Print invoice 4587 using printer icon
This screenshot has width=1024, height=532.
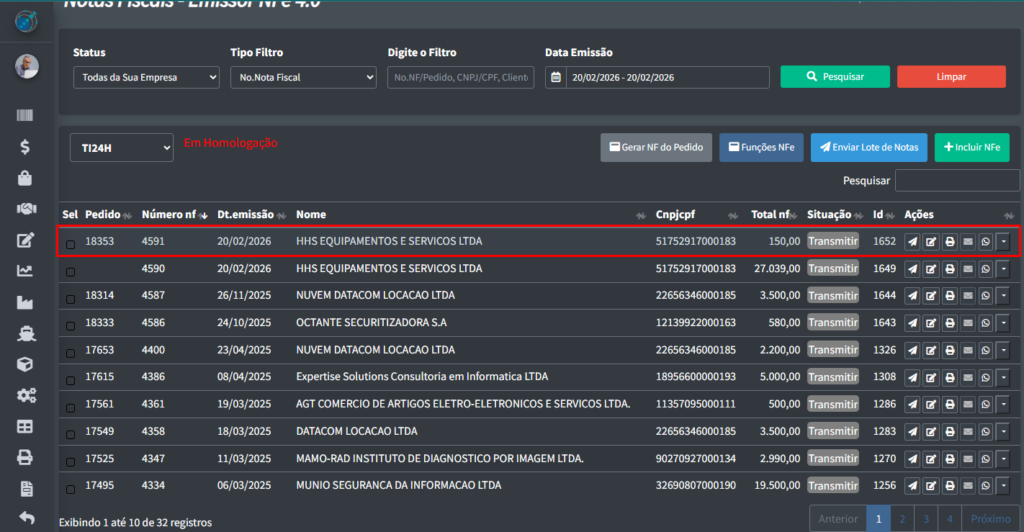click(949, 296)
